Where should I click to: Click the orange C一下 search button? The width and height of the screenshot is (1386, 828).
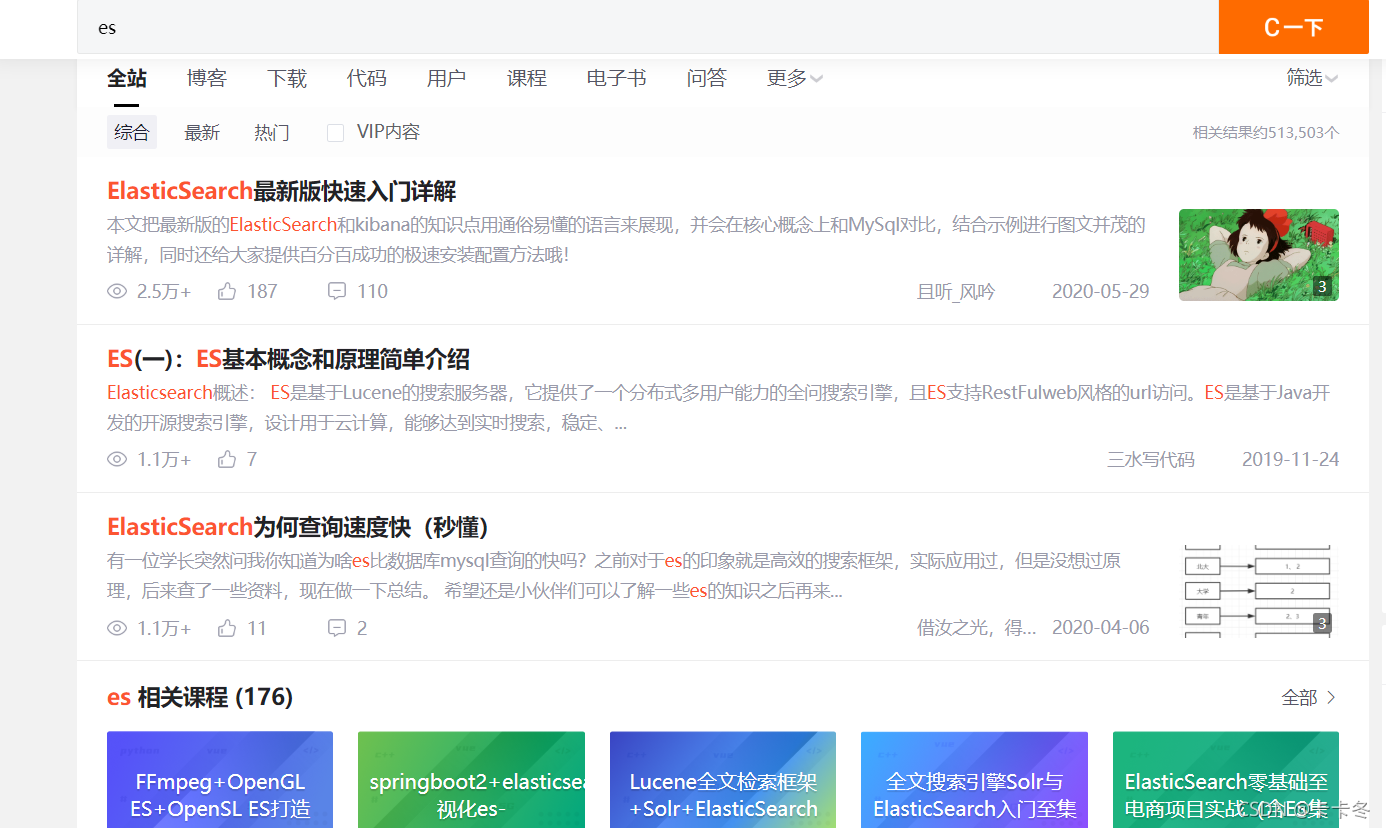click(1293, 27)
